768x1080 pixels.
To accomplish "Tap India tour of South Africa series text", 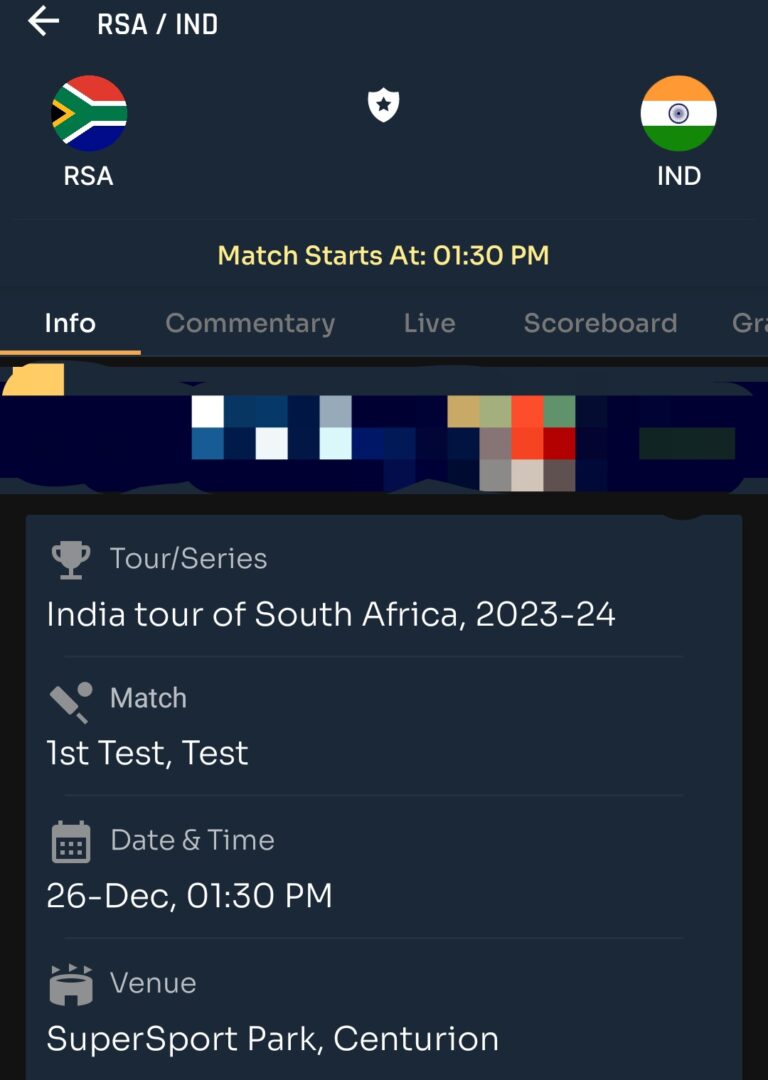I will coord(331,614).
